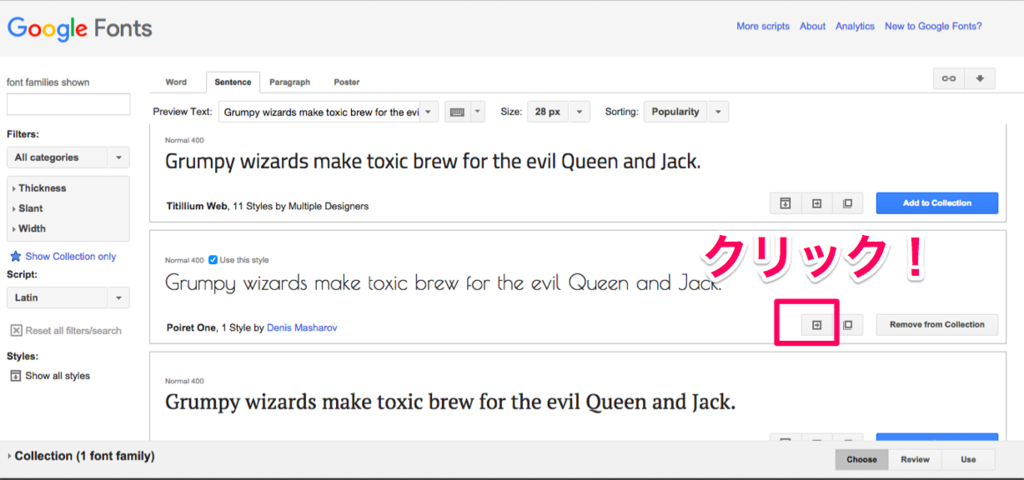Expand the Slant filter
This screenshot has width=1024, height=480.
[27, 208]
